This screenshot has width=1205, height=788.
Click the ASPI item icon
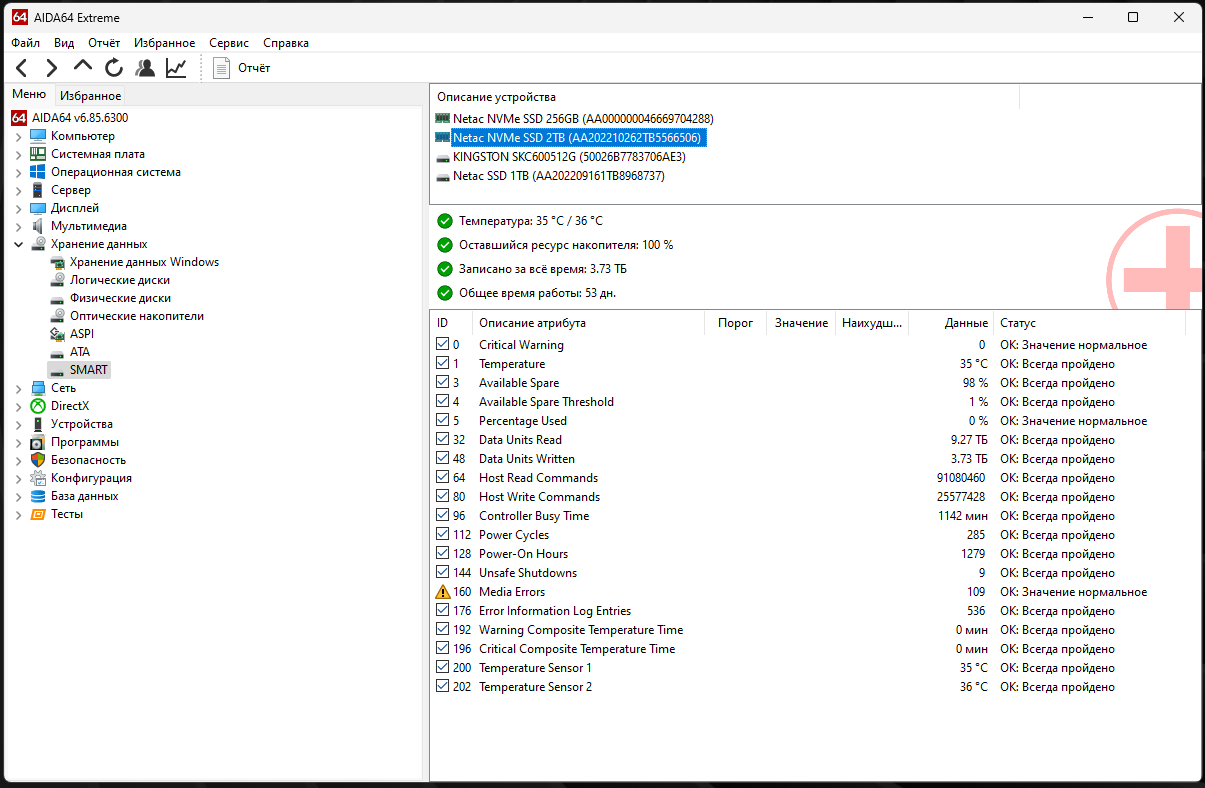(57, 334)
